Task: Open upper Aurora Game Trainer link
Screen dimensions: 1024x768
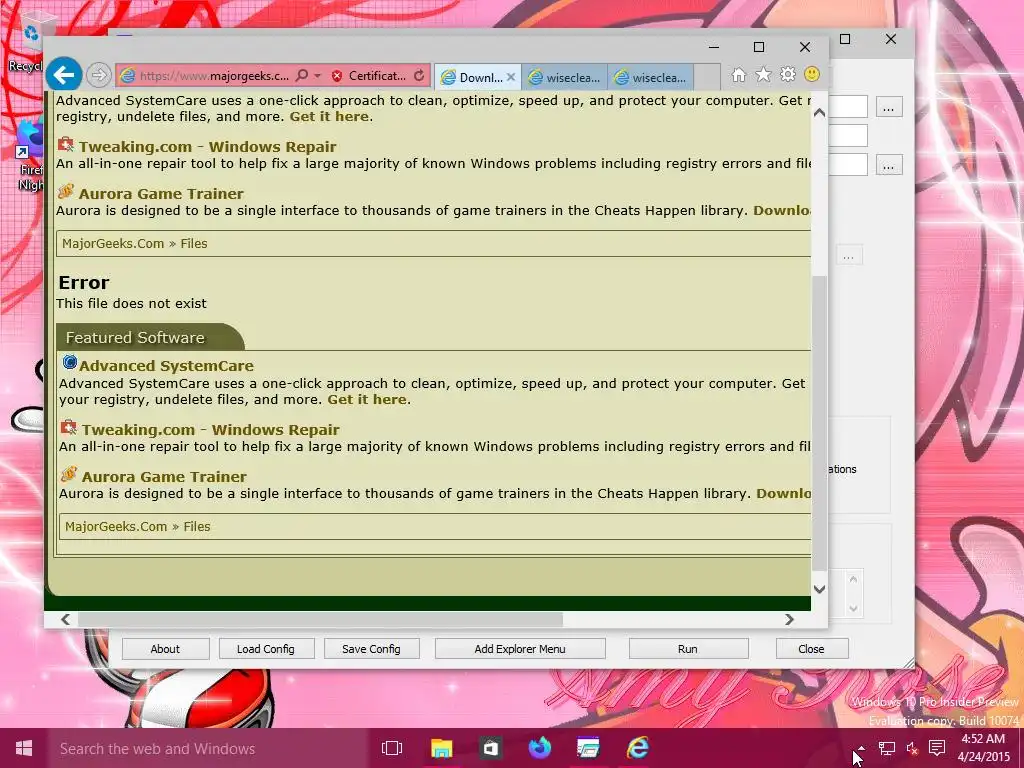Action: click(161, 194)
